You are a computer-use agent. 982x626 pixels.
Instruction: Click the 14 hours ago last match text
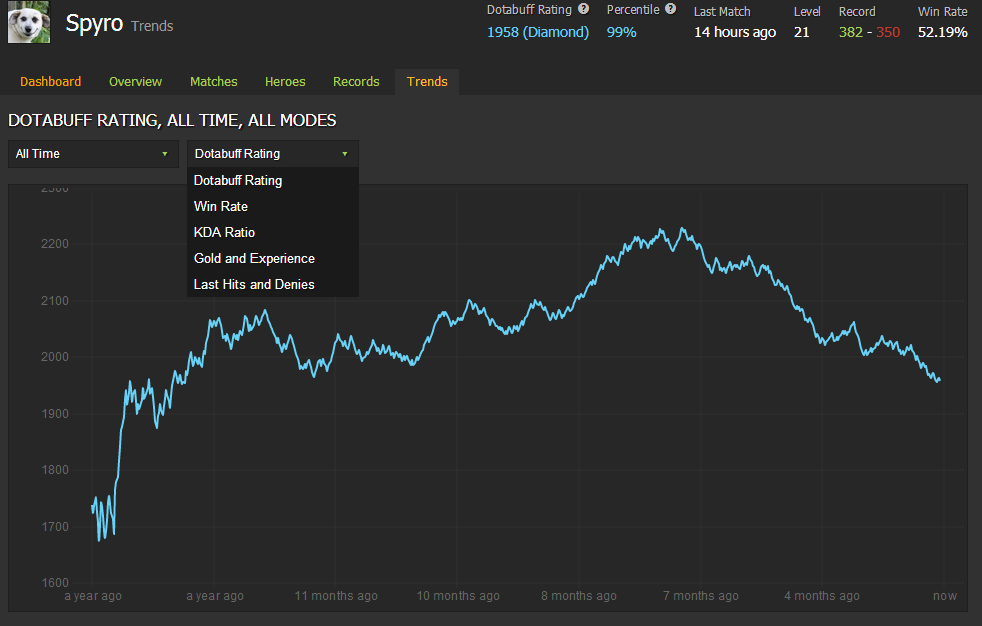pos(735,32)
